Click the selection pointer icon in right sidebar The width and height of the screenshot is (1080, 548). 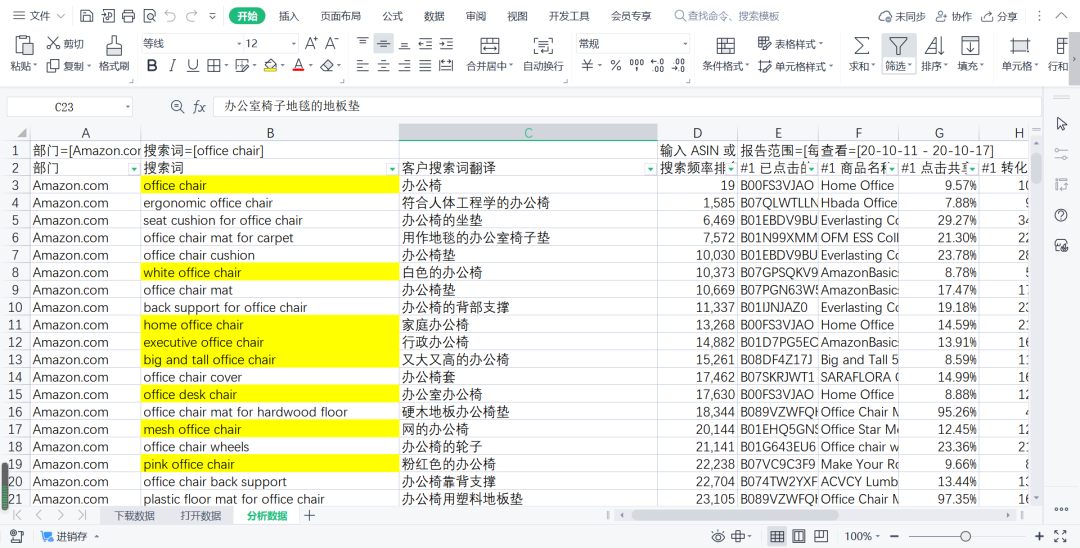point(1061,124)
